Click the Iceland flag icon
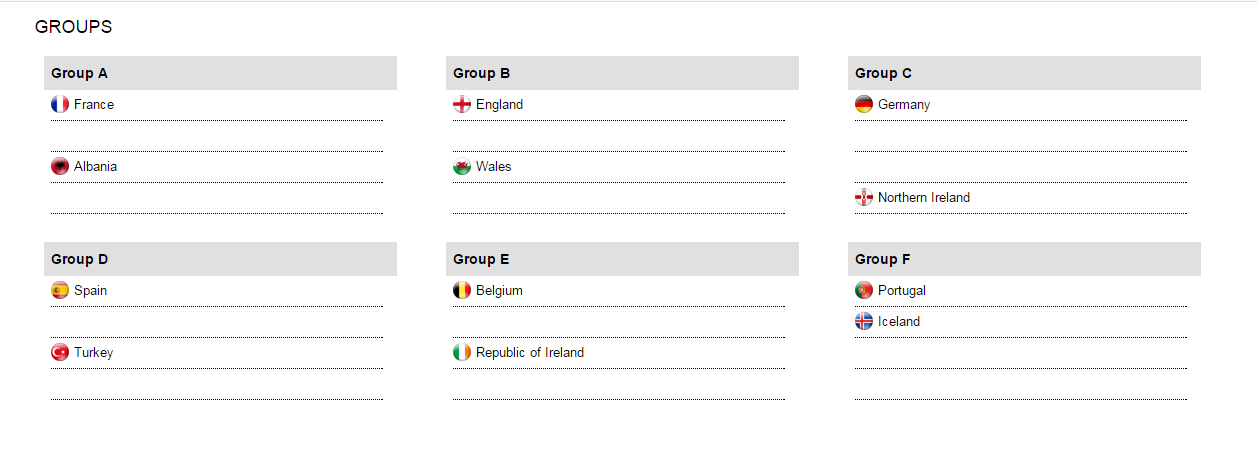 [864, 321]
